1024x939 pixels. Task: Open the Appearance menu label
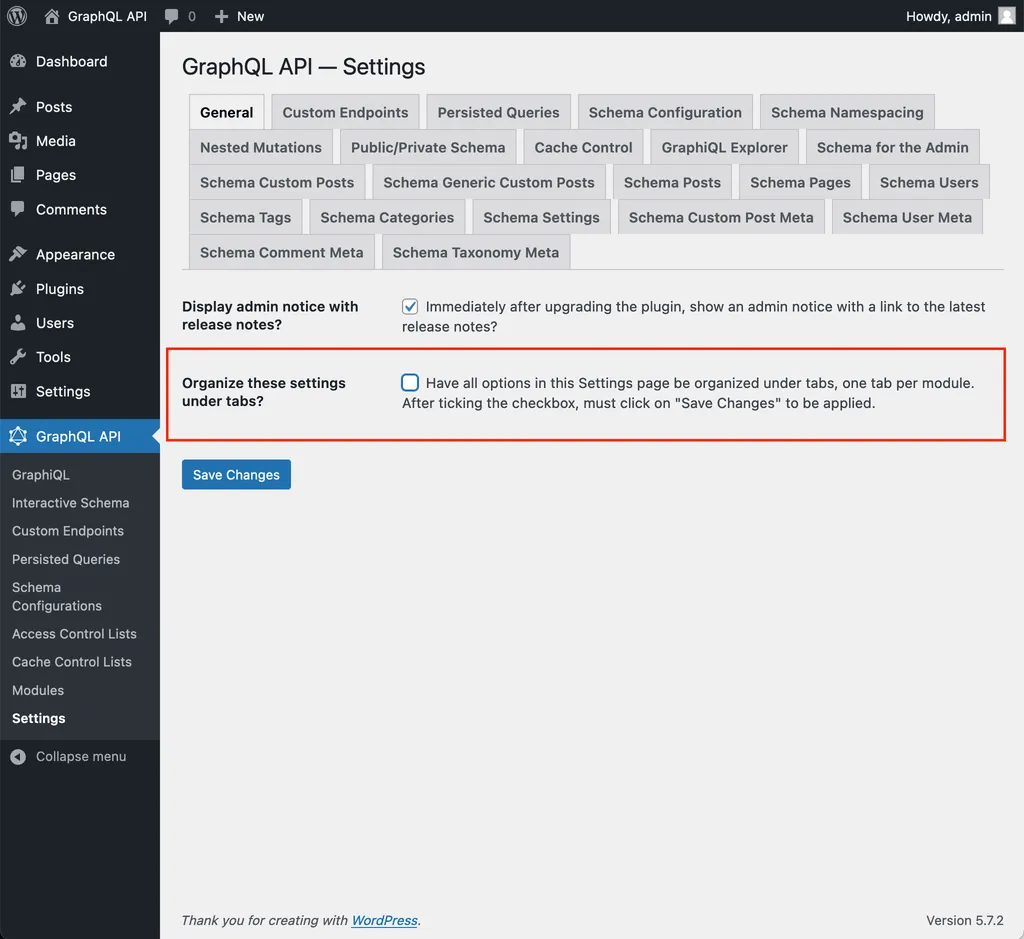pyautogui.click(x=75, y=255)
